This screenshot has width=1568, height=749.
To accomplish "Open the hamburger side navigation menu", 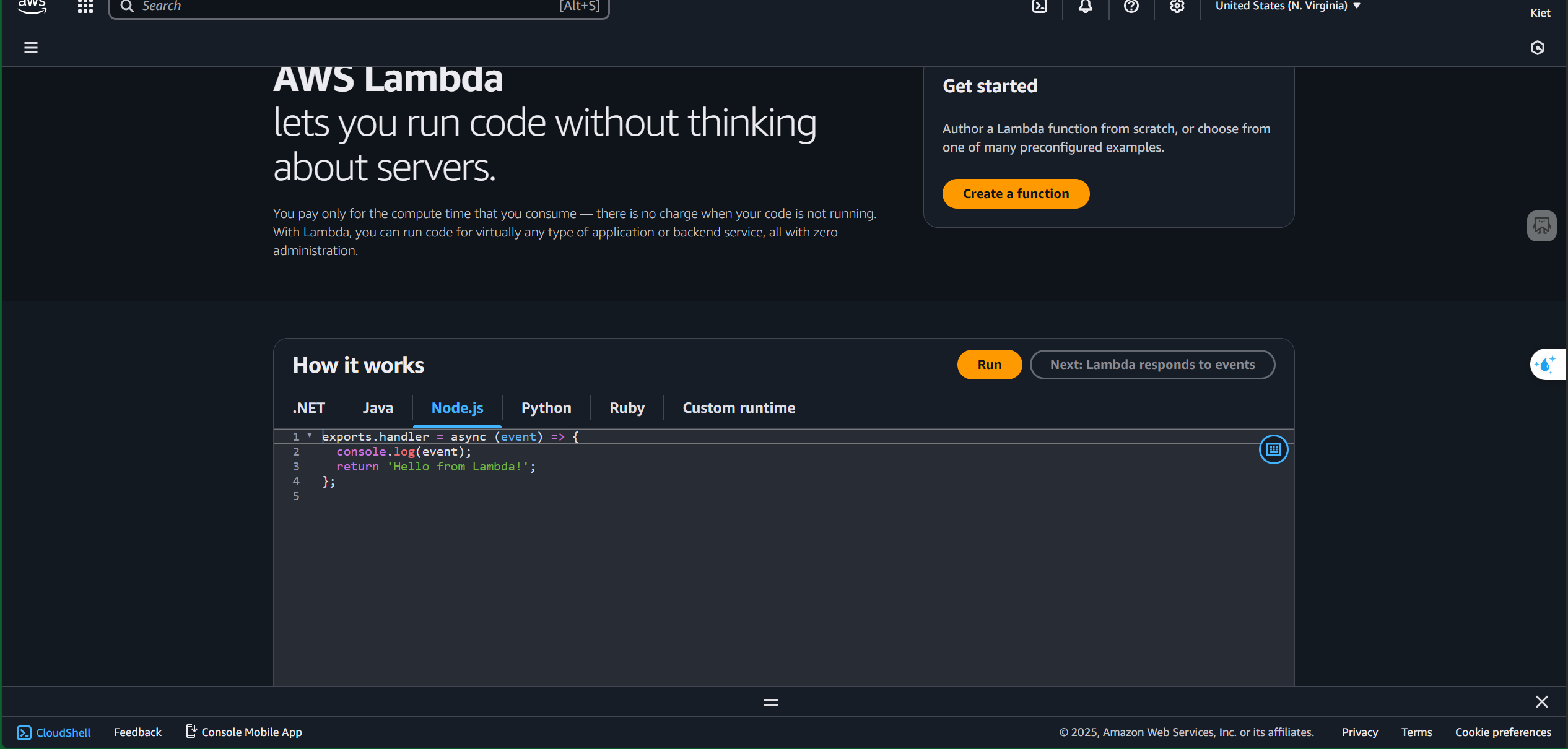I will (31, 48).
